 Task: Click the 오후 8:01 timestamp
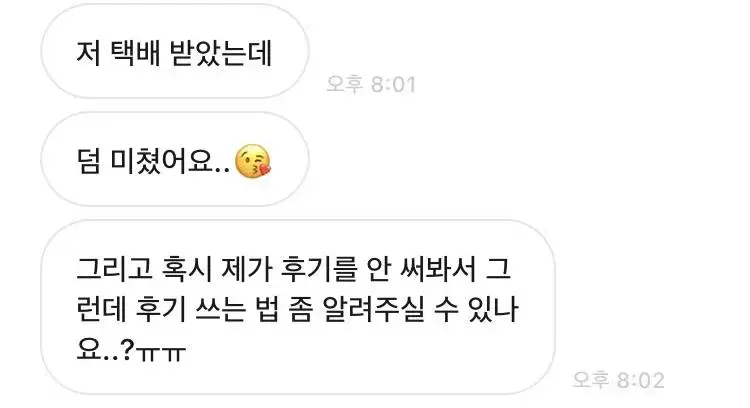click(371, 84)
